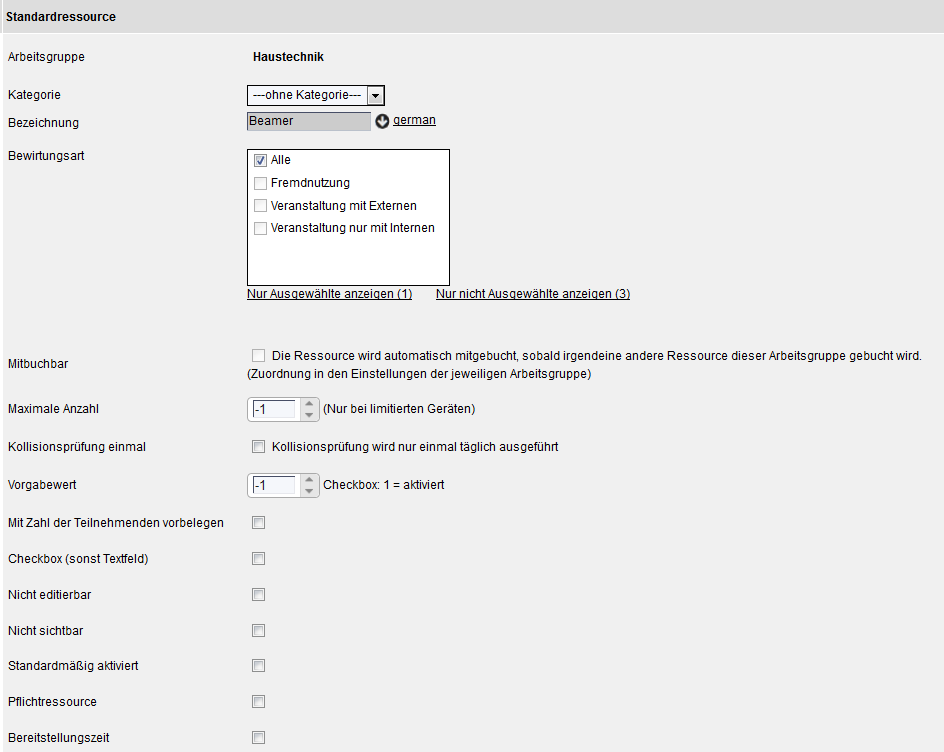Image resolution: width=944 pixels, height=752 pixels.
Task: Click Nur Ausgewählte anzeigen (1) link
Action: click(x=329, y=294)
